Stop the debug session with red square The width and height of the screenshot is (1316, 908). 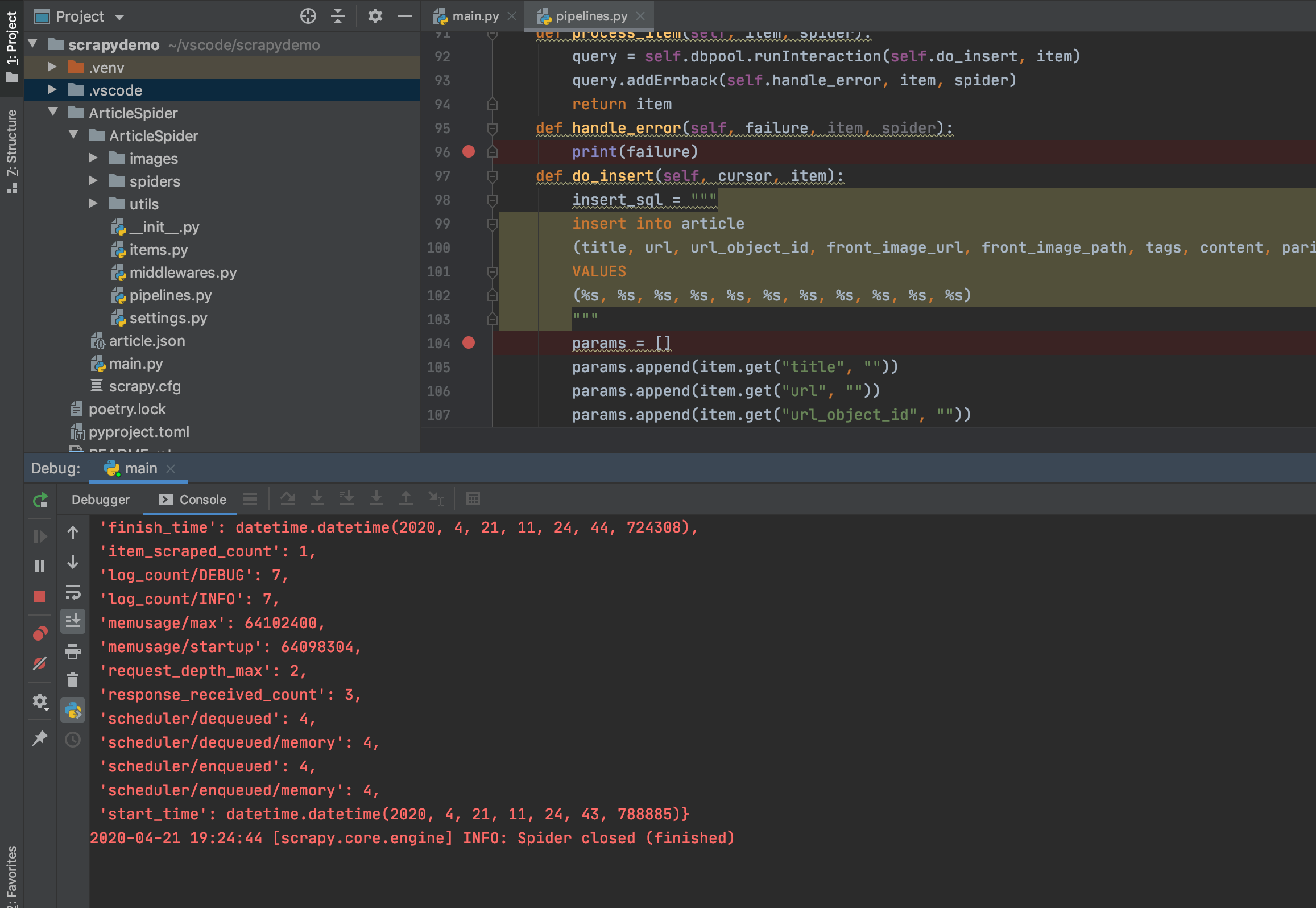40,596
